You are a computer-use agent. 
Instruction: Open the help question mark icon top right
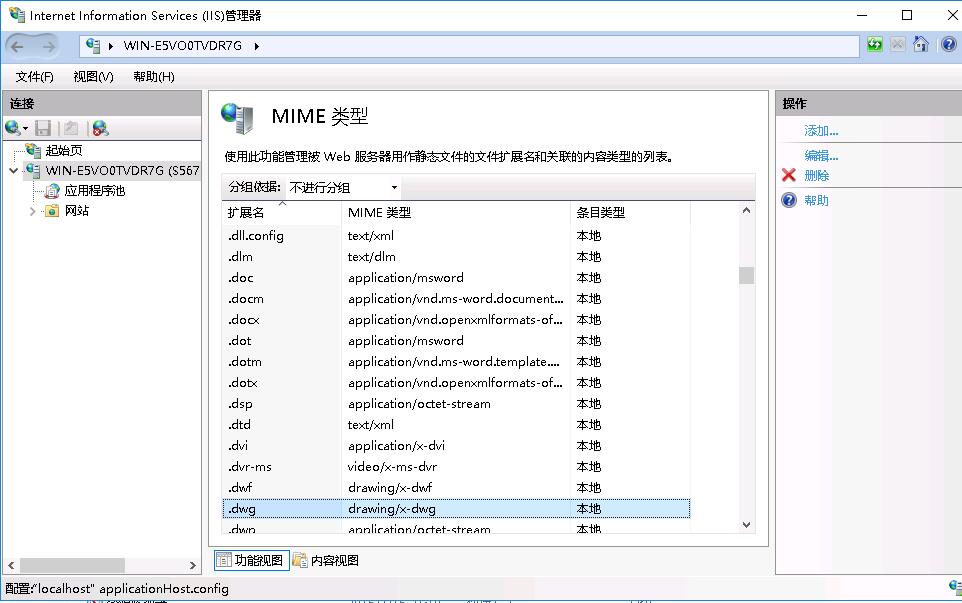point(949,44)
